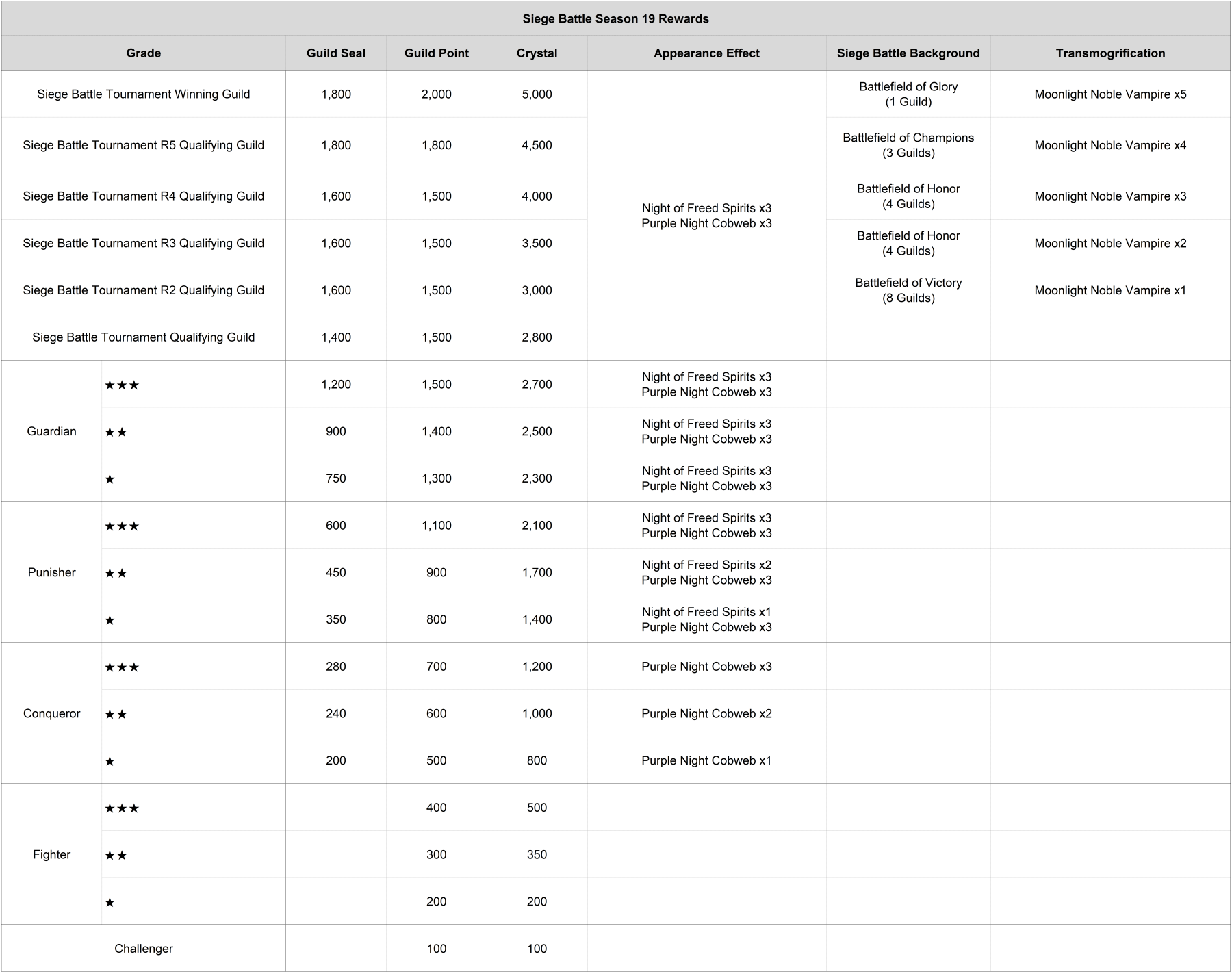
Task: Click 'Battlefield of Glory (1 Guild)' cell
Action: click(908, 94)
